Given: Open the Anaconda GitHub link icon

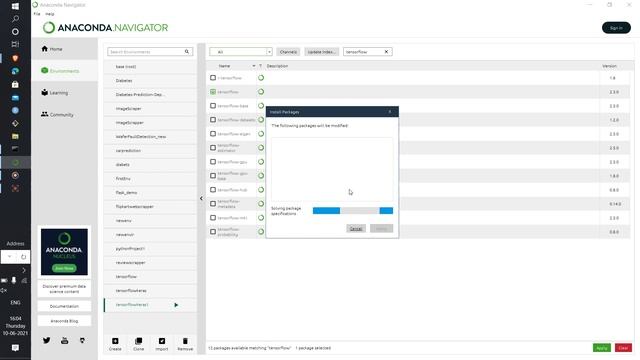Looking at the screenshot, I should tap(82, 340).
